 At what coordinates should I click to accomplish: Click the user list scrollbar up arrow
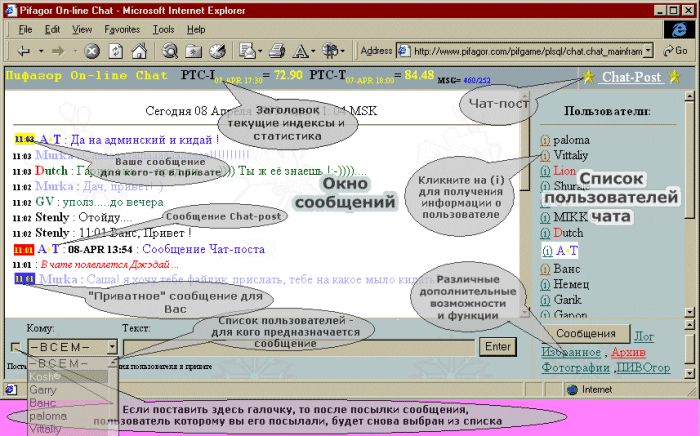pyautogui.click(x=690, y=96)
